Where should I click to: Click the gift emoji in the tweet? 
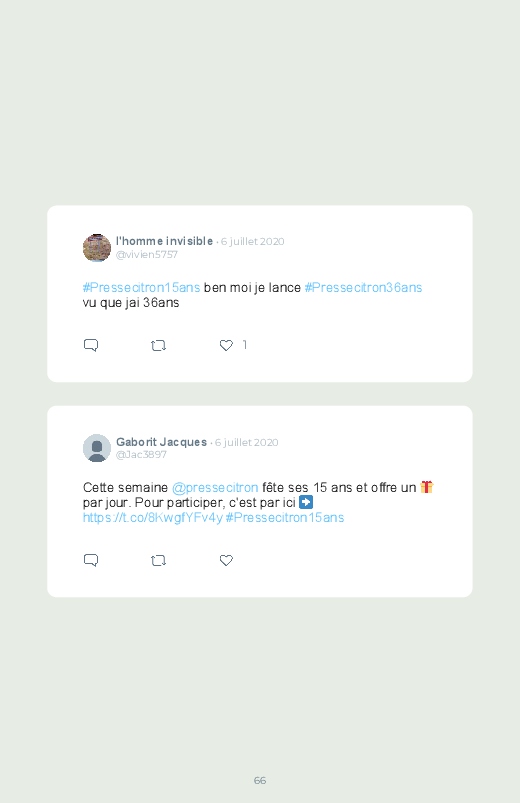click(x=427, y=487)
